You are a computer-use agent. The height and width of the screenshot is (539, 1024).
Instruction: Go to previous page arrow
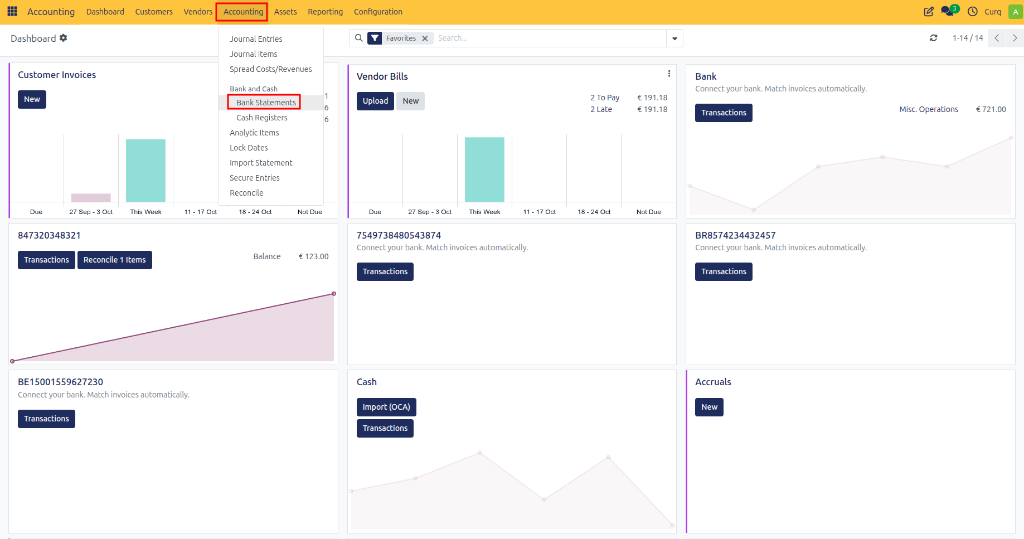coord(997,38)
